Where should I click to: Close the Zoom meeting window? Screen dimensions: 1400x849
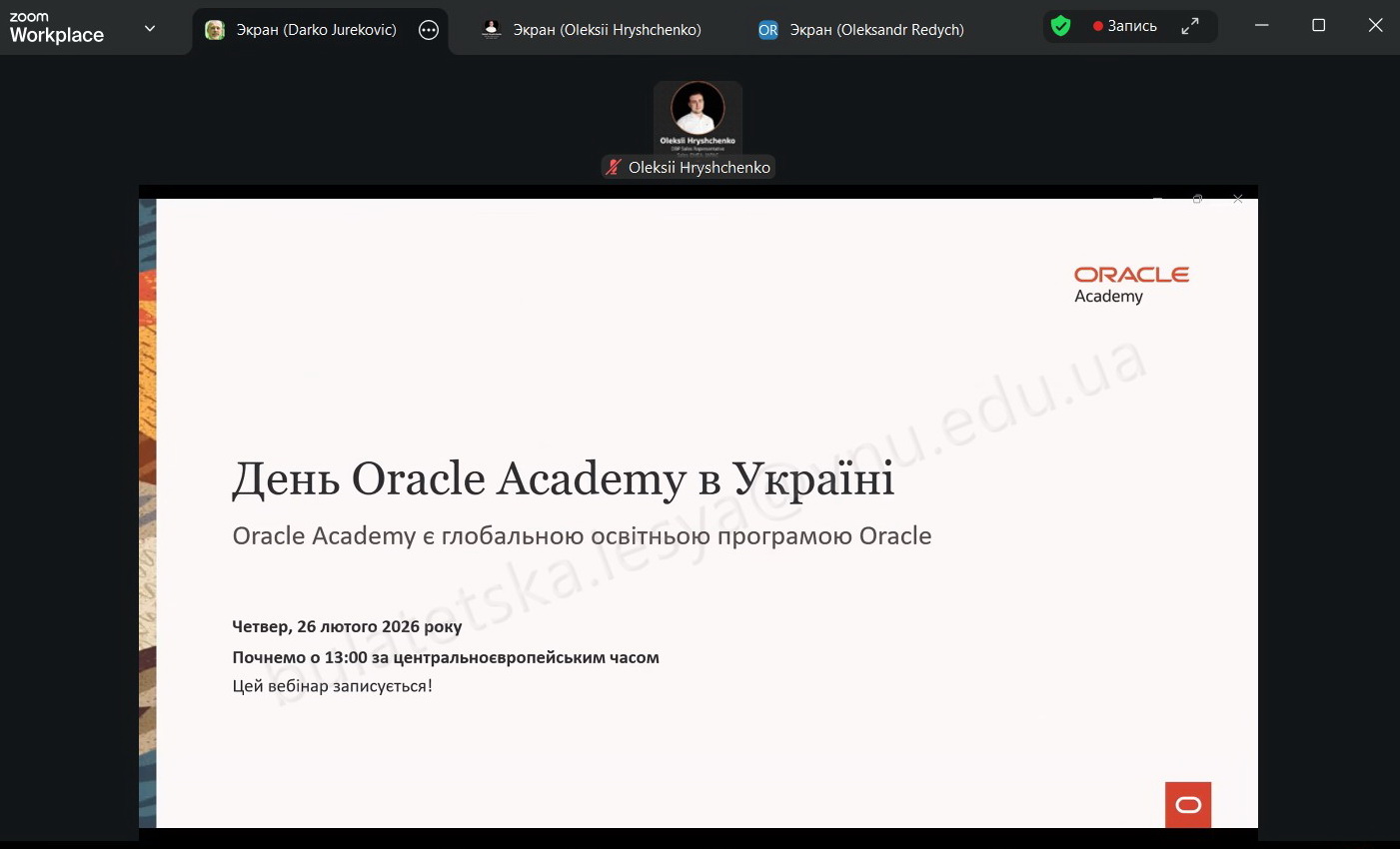pyautogui.click(x=1375, y=26)
